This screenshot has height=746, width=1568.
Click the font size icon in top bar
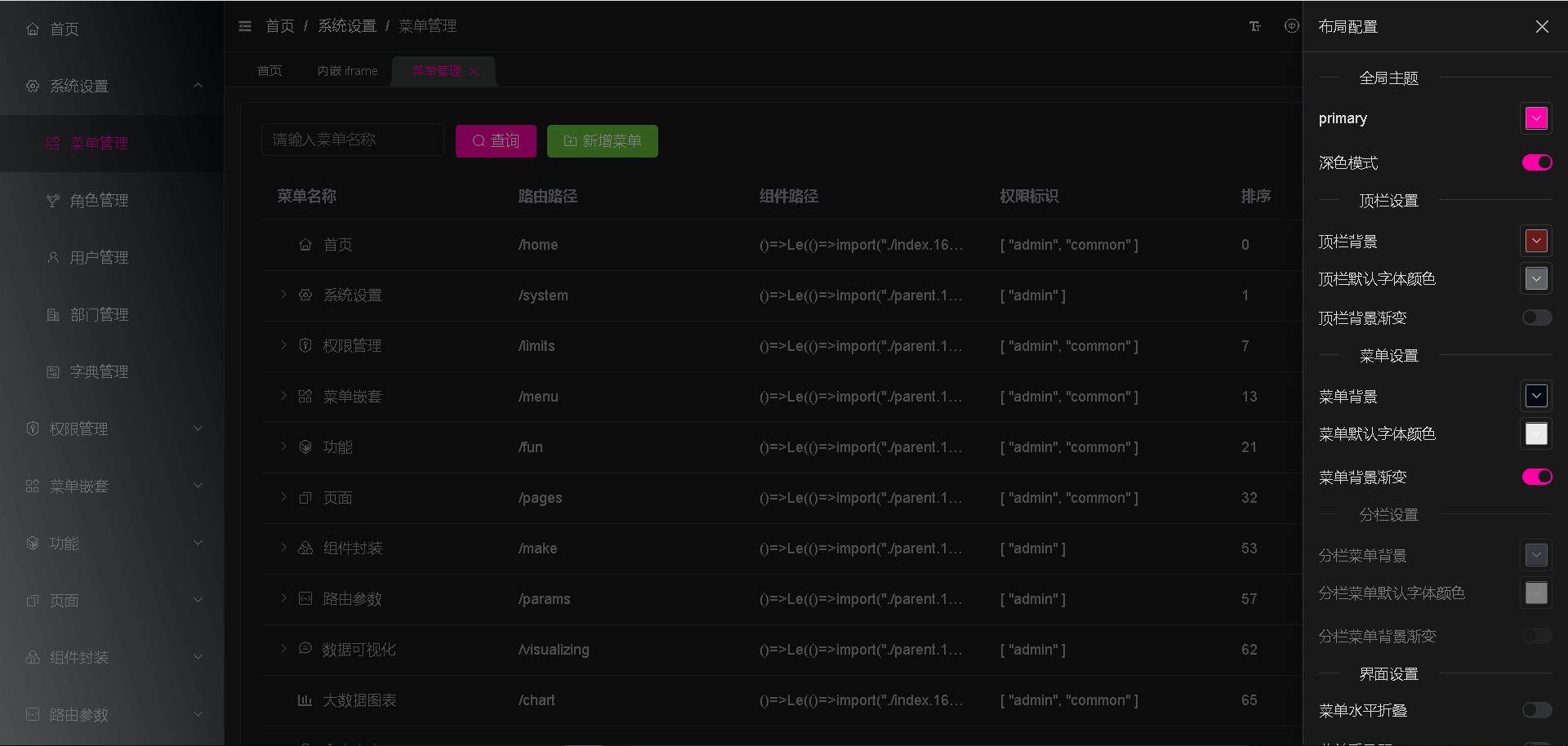pyautogui.click(x=1255, y=26)
